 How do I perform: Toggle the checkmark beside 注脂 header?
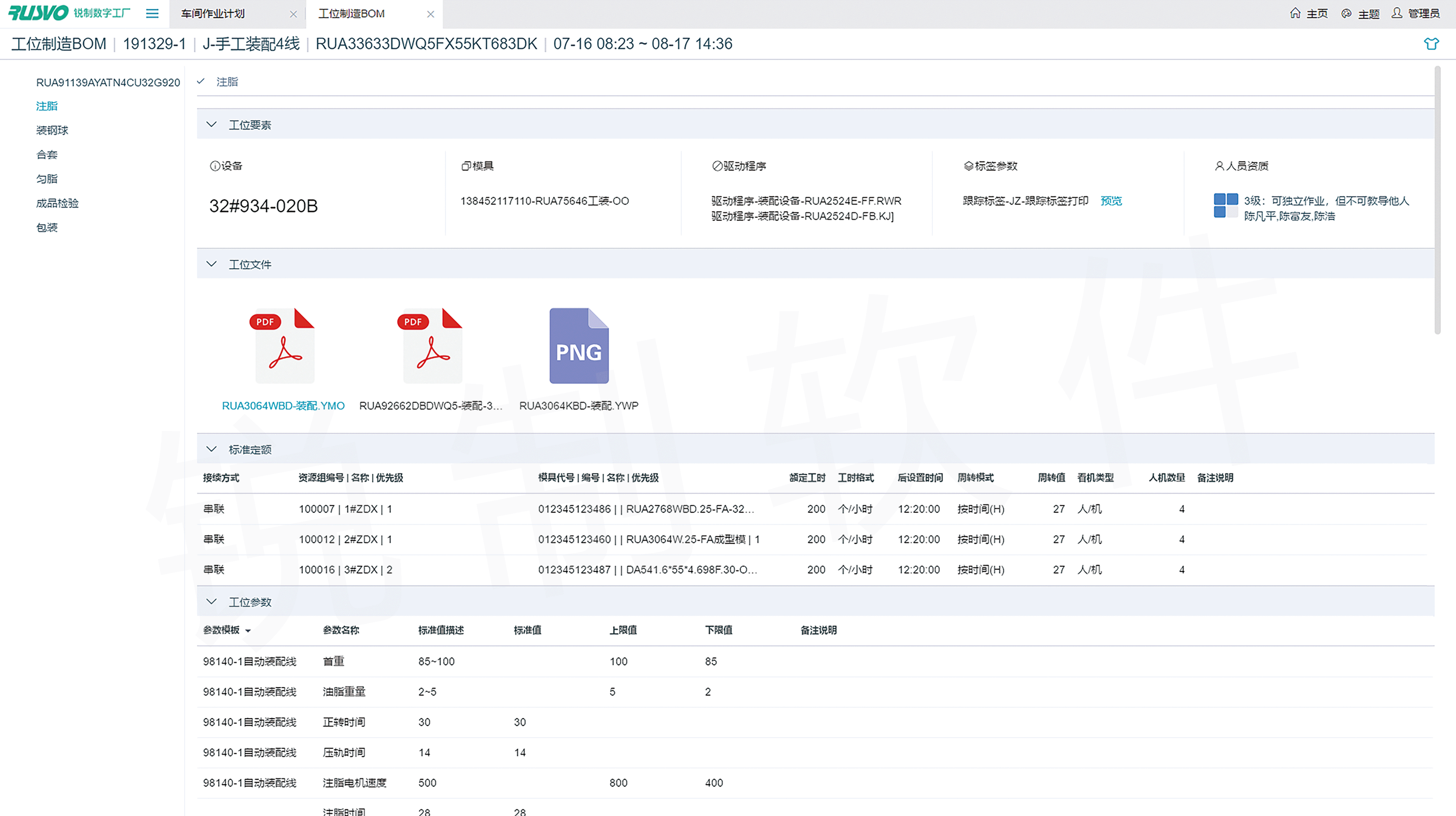click(x=201, y=81)
